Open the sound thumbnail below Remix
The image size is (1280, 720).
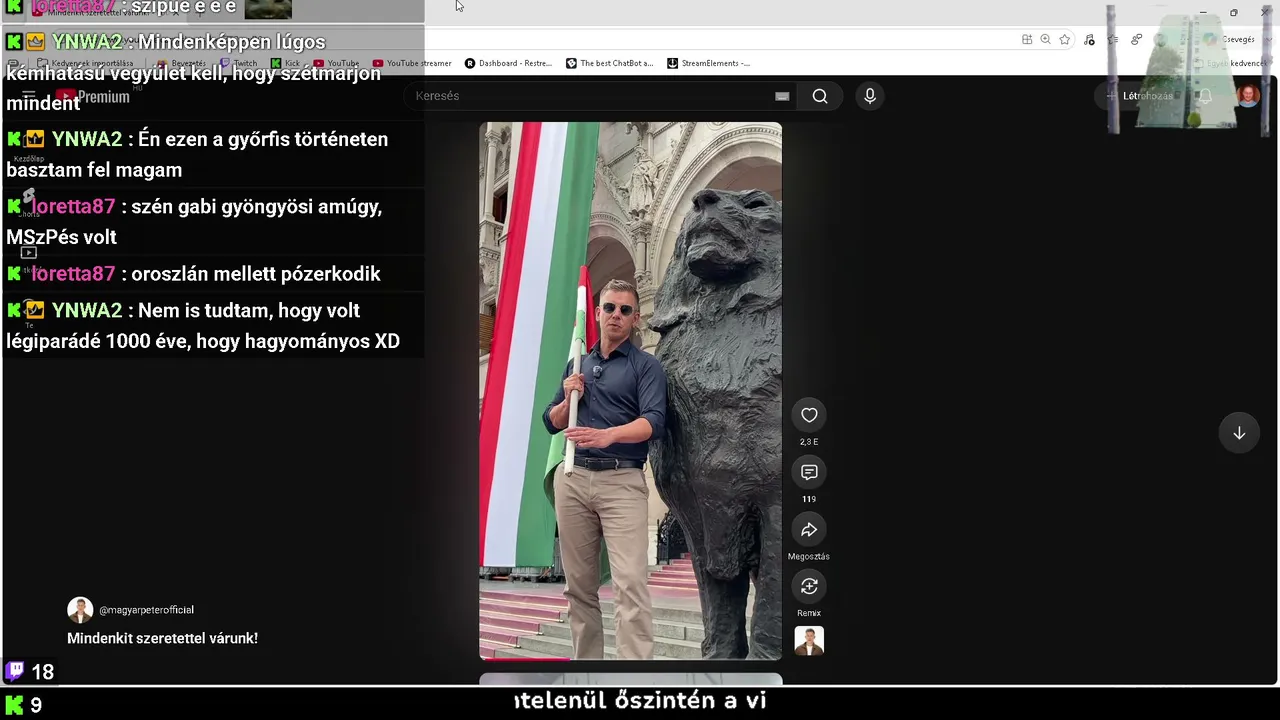809,641
